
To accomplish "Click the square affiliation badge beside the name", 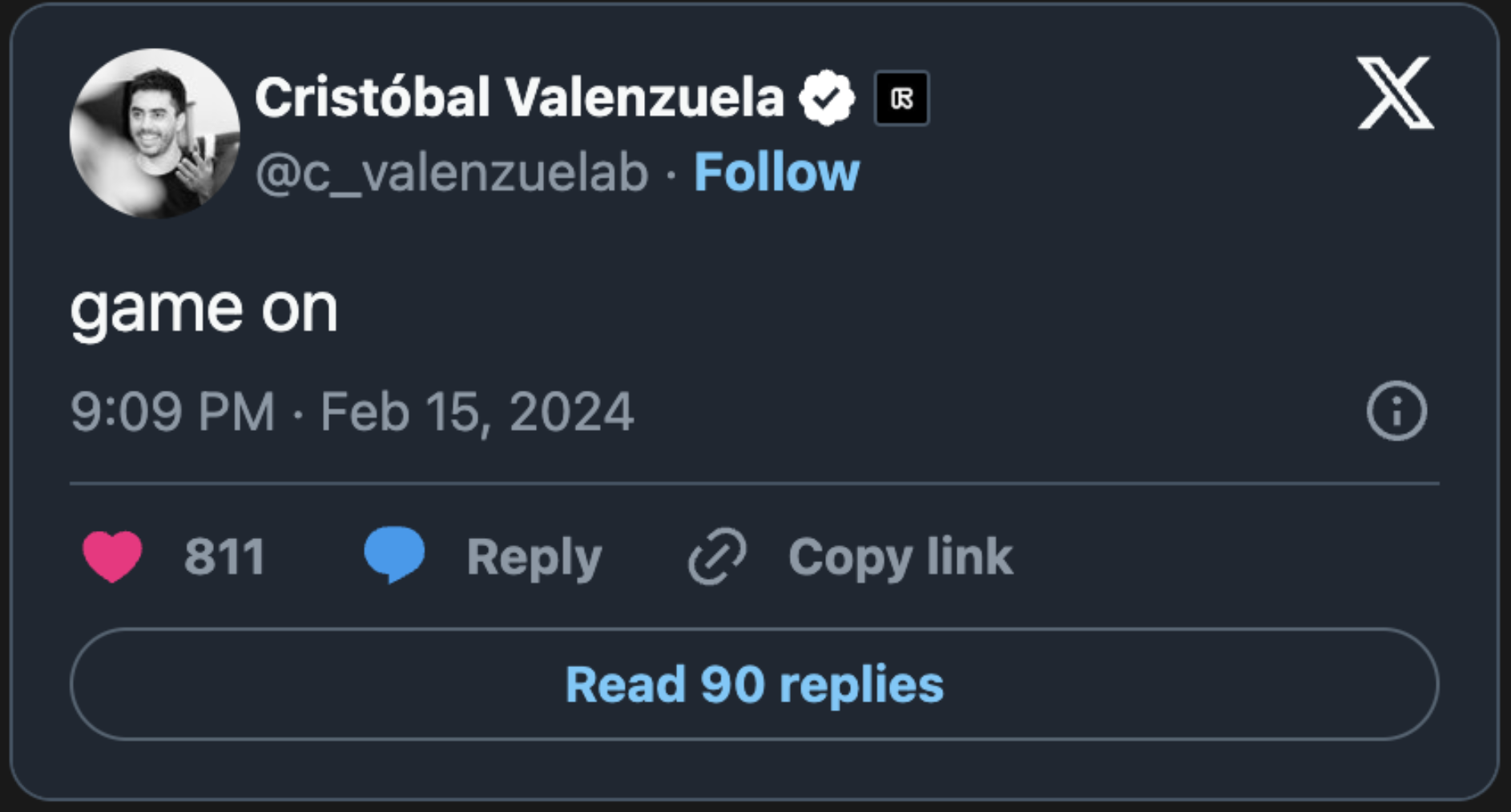I will (901, 98).
